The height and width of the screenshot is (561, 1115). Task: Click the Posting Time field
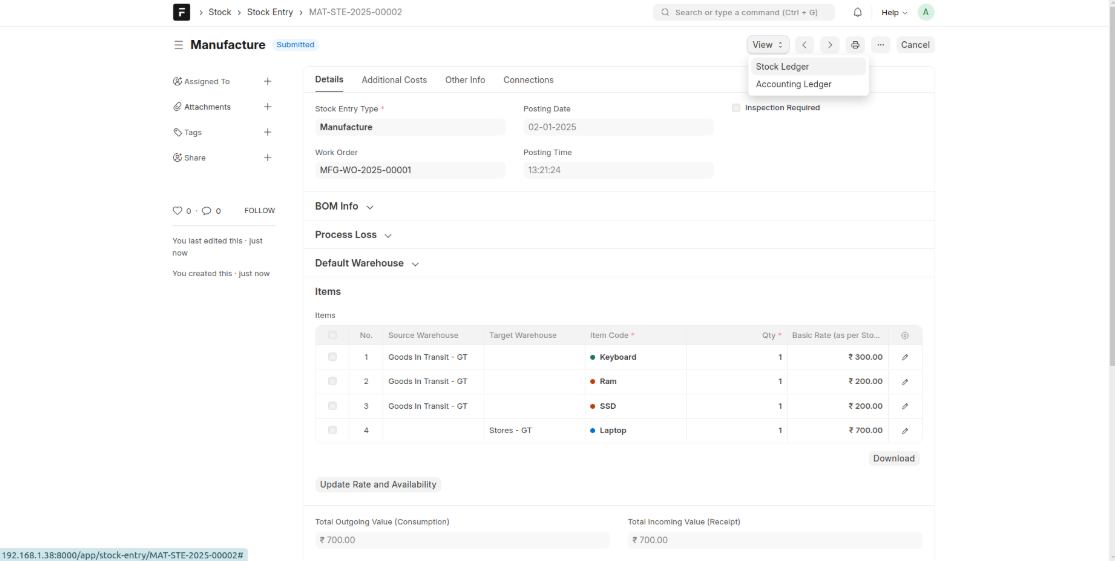(x=619, y=171)
